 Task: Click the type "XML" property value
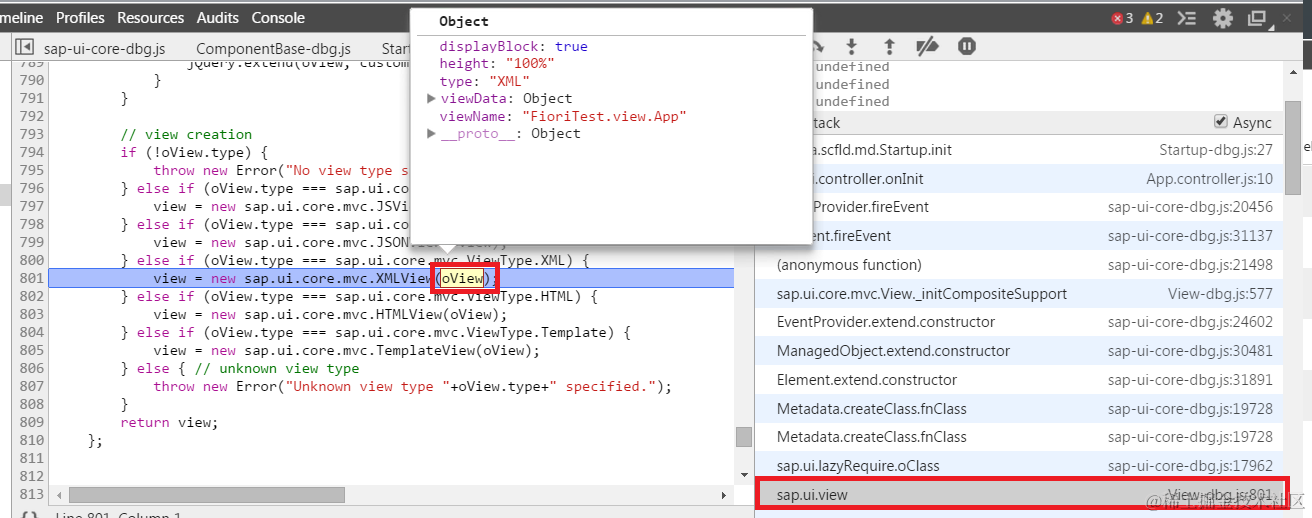tap(509, 81)
